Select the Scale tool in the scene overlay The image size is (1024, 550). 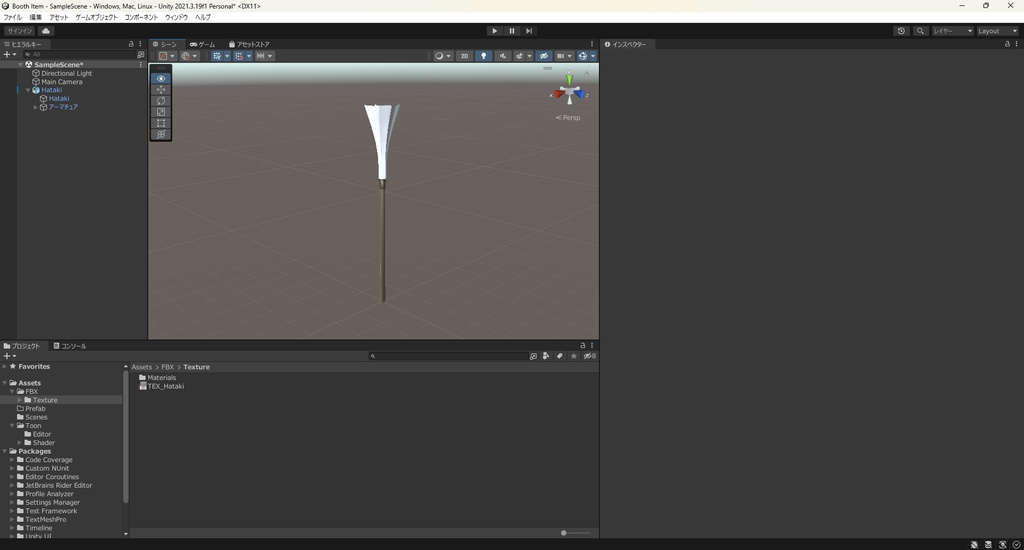click(x=161, y=112)
